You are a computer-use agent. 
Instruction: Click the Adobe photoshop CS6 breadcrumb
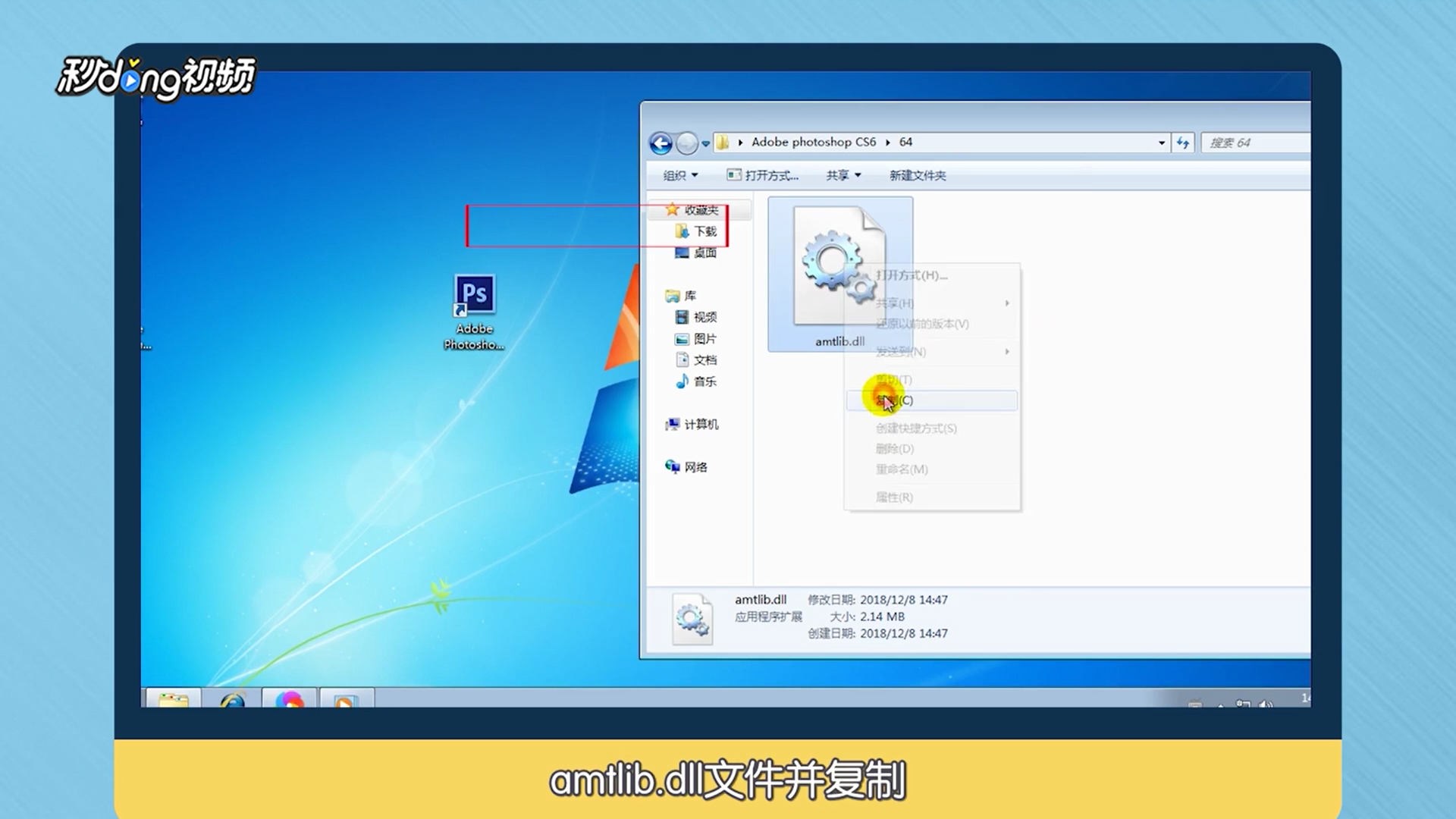pyautogui.click(x=813, y=142)
